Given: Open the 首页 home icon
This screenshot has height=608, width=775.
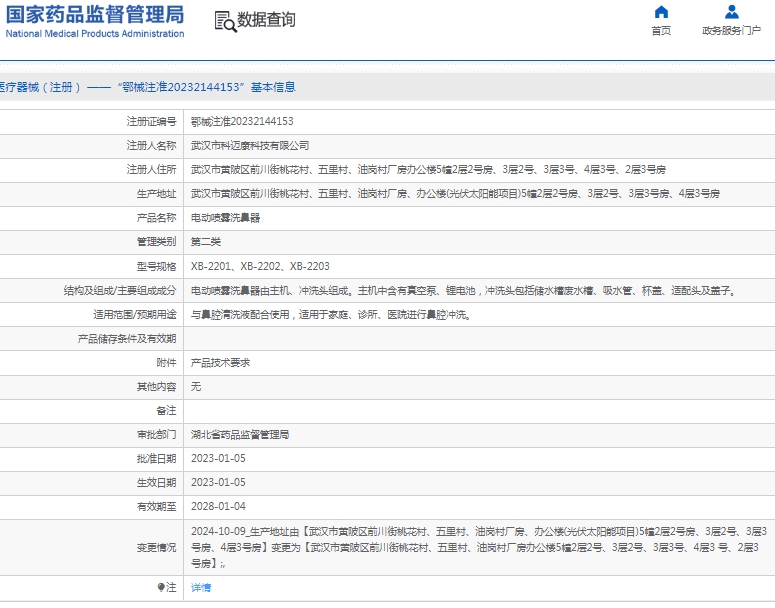Looking at the screenshot, I should point(661,12).
